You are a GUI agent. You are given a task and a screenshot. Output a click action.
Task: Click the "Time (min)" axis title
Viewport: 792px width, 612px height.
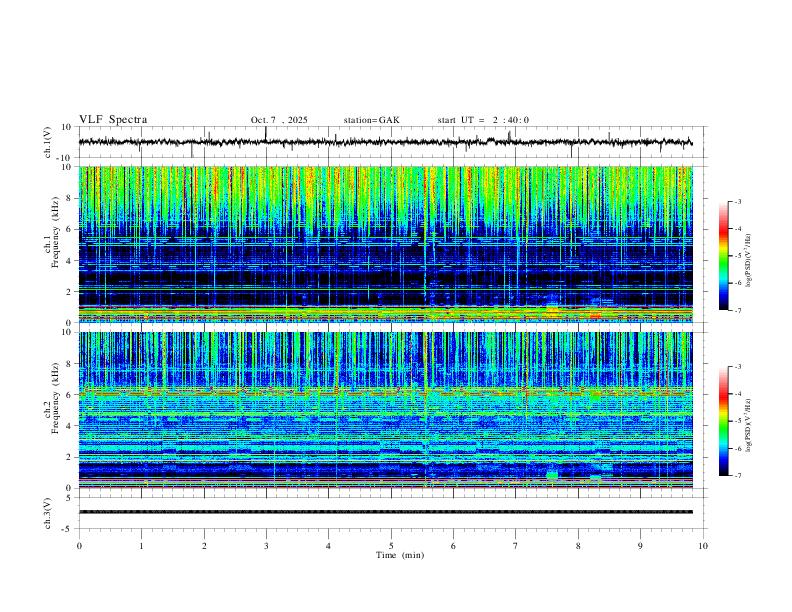point(400,555)
